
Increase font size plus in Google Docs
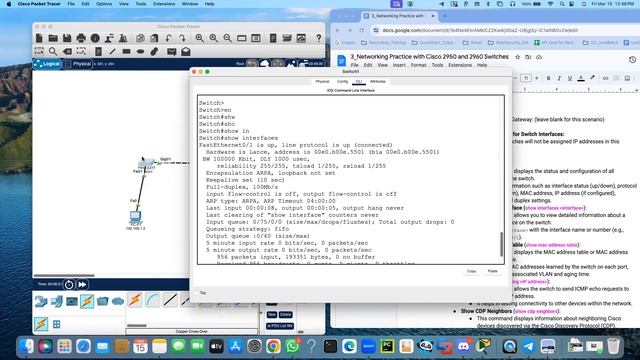[x=537, y=78]
